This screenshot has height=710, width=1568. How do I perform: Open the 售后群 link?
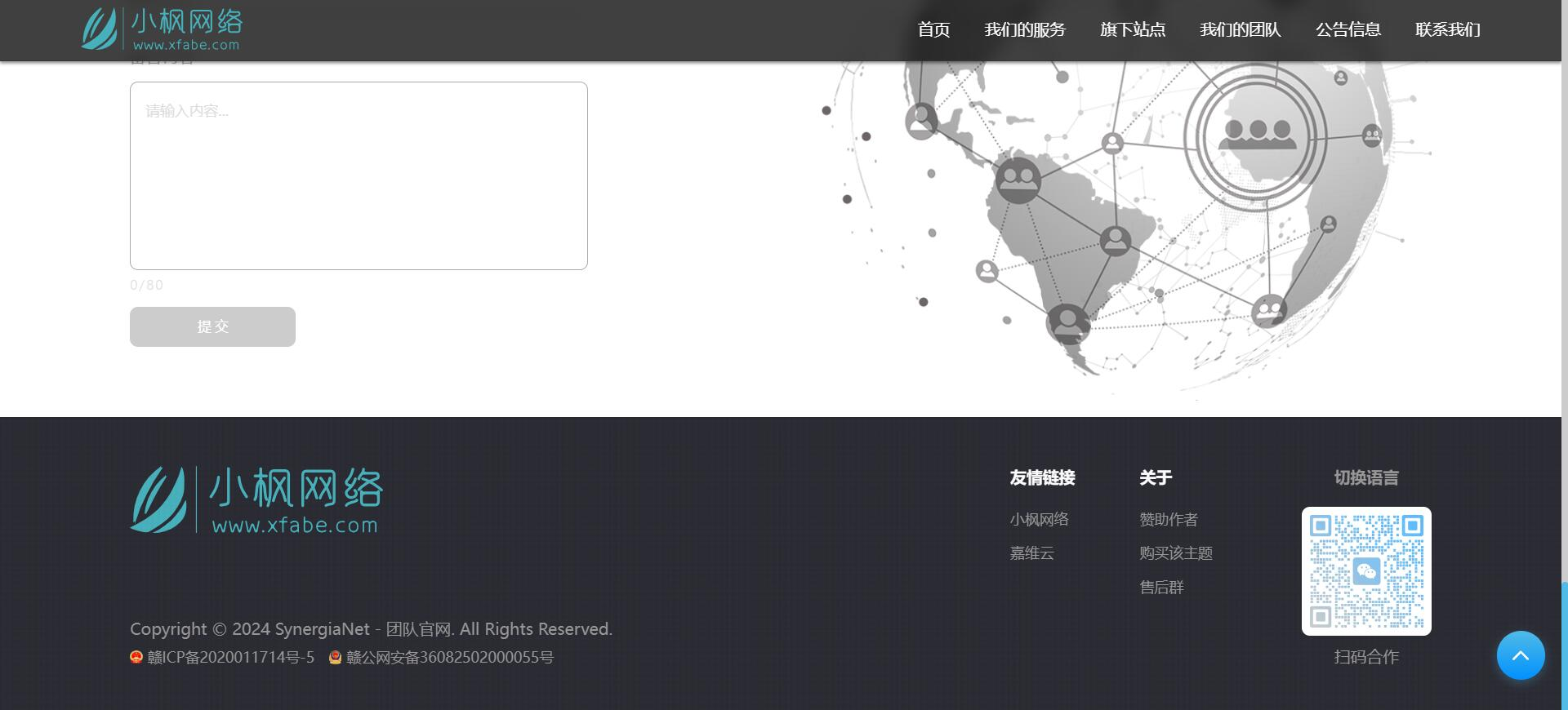tap(1161, 588)
